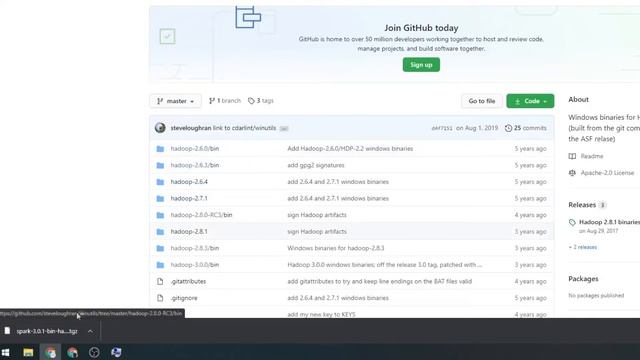The image size is (640, 360).
Task: Open commit 'Add Hadoop-2.6.0/HDP-2.2 windows binaries'
Action: (x=350, y=149)
